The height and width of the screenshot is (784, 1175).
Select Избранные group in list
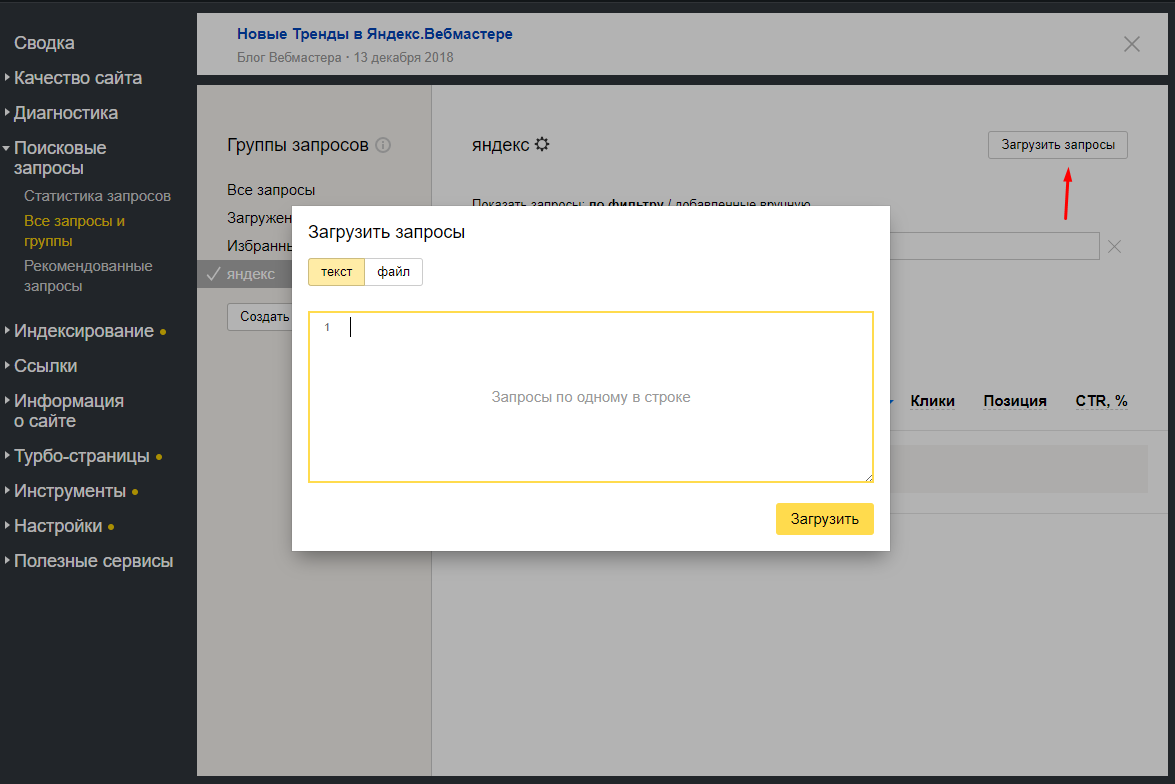259,246
